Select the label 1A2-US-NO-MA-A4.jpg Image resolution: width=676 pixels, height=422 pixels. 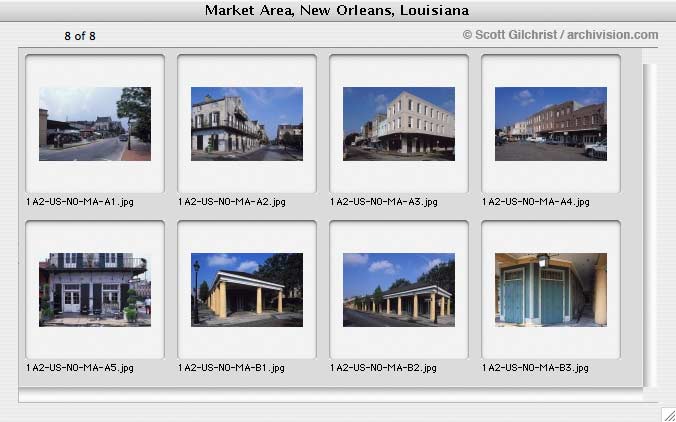coord(535,202)
